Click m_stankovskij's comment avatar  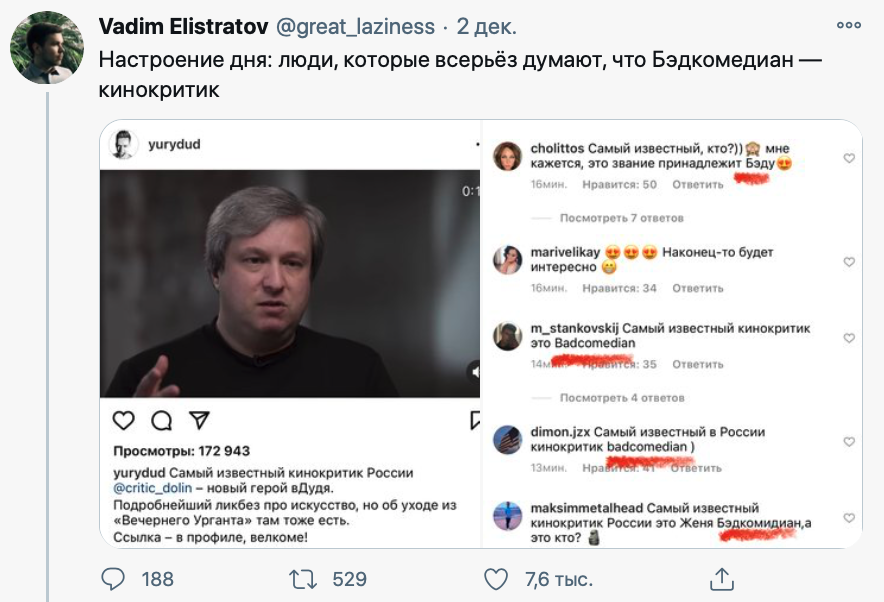(x=508, y=336)
